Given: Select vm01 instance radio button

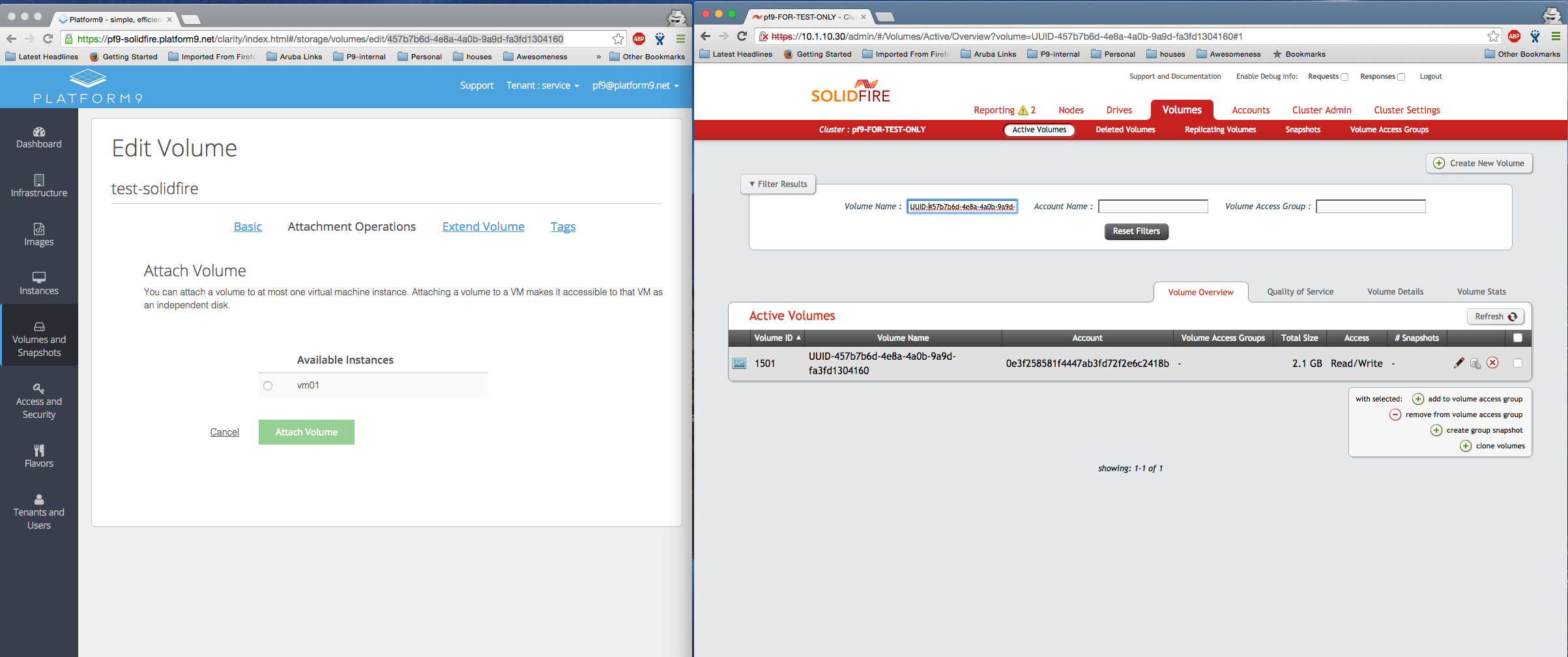Looking at the screenshot, I should tap(268, 386).
